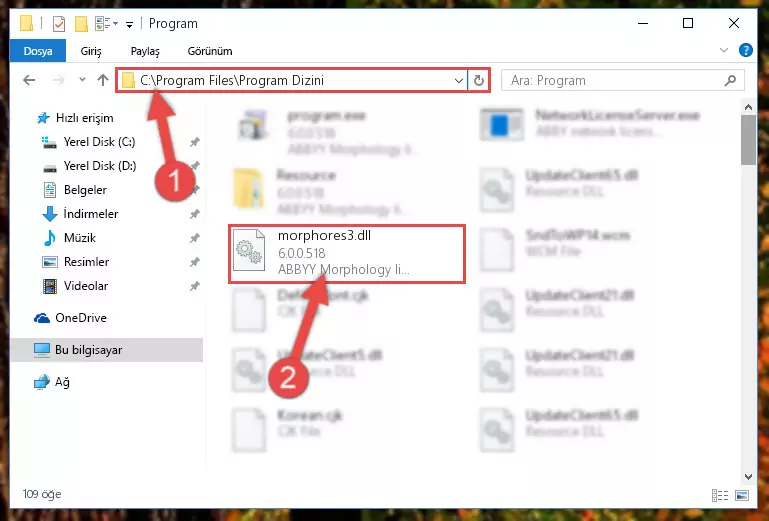
Task: Click the Ara: Program search box
Action: 622,80
